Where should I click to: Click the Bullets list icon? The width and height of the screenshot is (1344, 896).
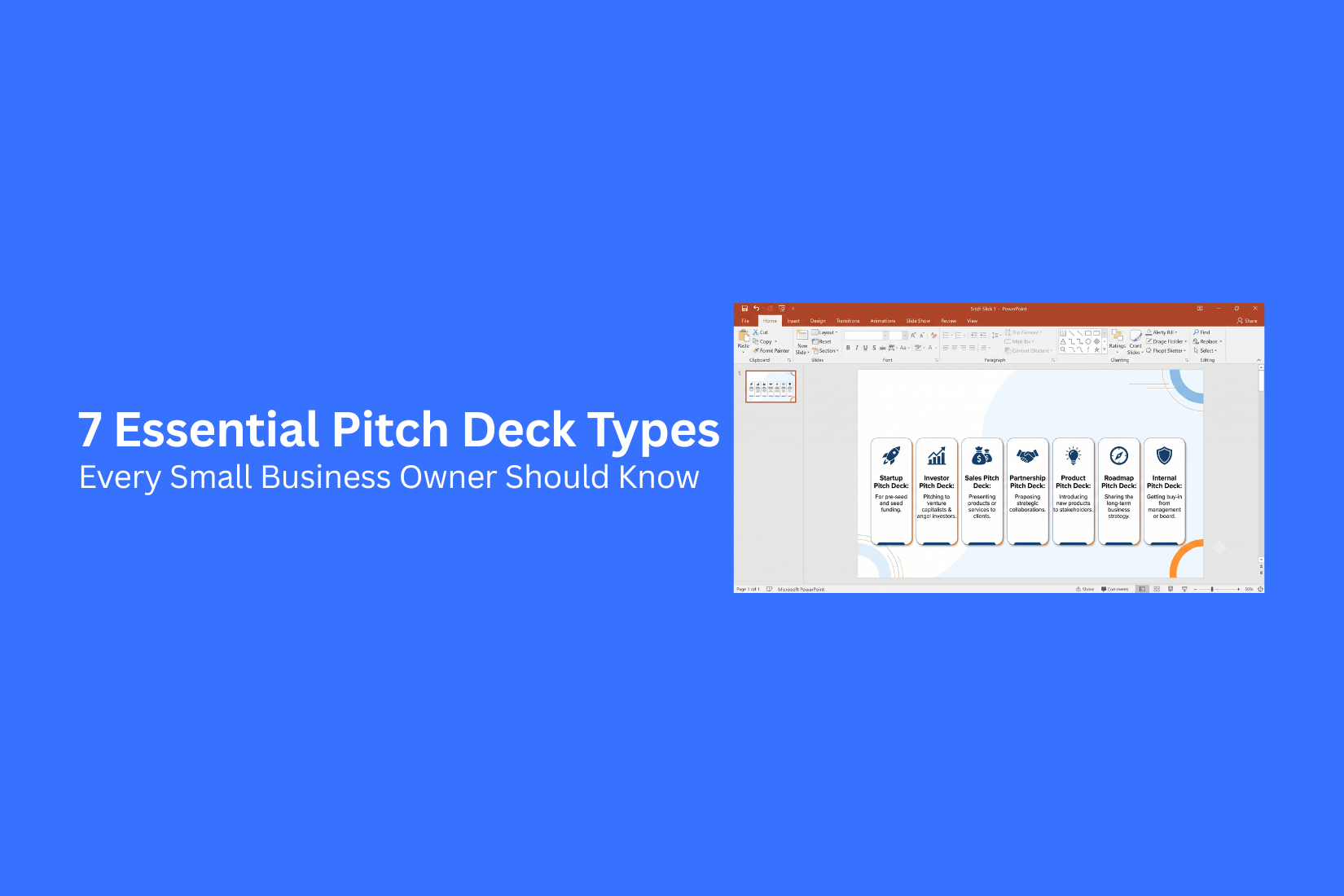pos(946,335)
